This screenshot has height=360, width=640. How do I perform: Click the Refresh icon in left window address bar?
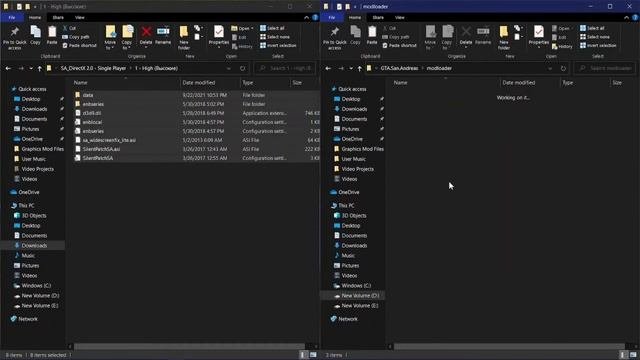[242, 68]
